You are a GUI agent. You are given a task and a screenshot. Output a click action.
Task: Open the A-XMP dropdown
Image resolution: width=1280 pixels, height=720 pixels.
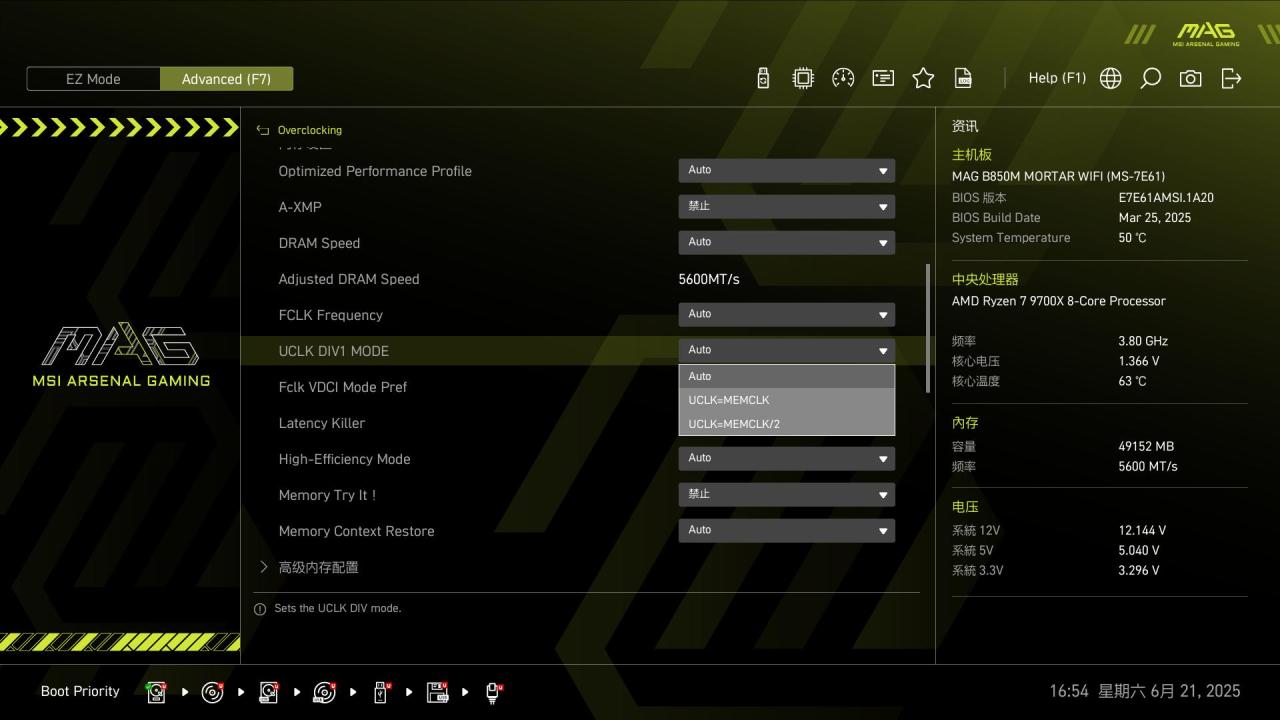(786, 206)
